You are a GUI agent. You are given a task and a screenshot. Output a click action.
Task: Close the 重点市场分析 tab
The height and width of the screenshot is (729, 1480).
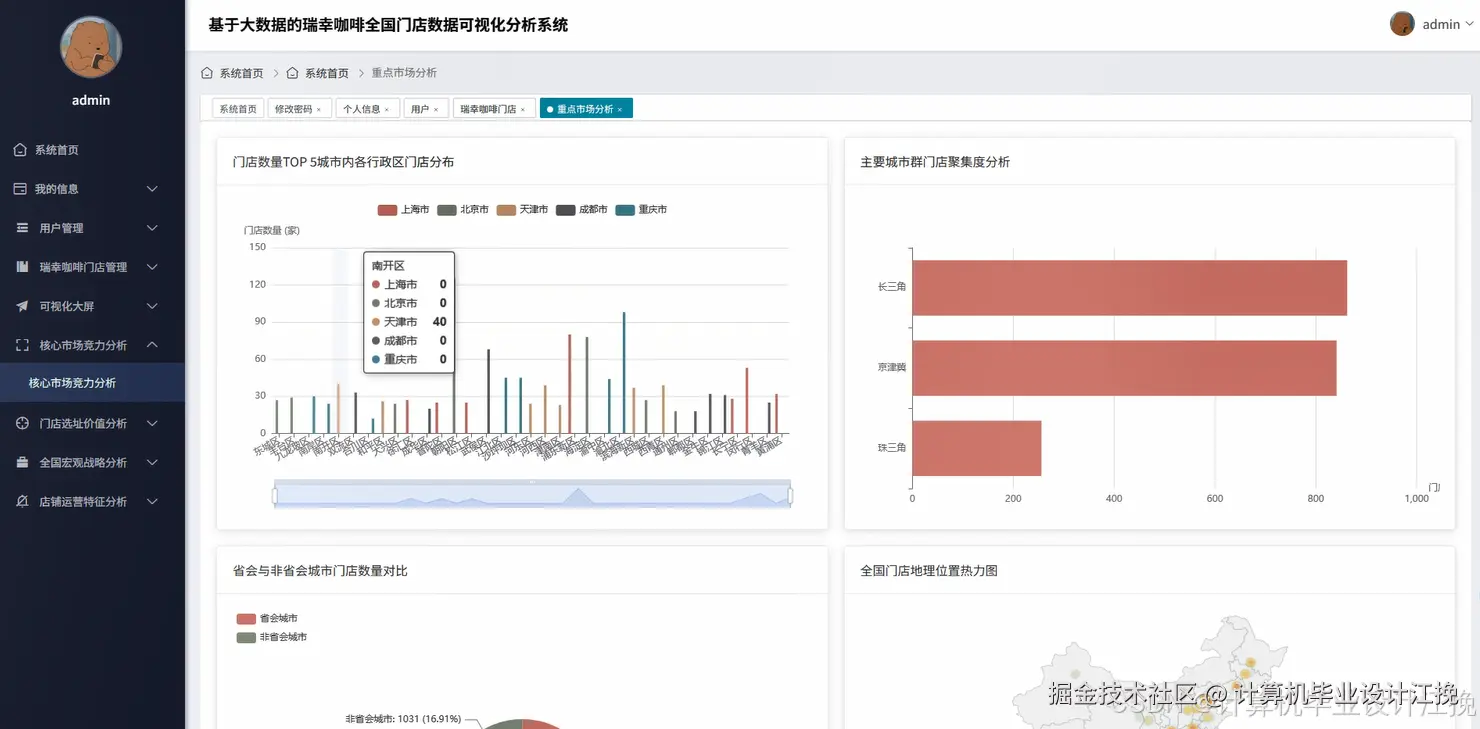(x=620, y=109)
